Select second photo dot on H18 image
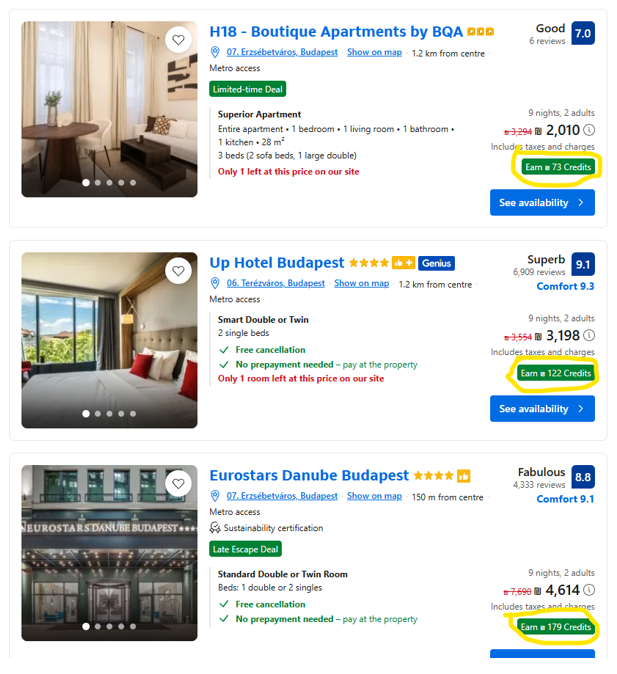The height and width of the screenshot is (674, 617). click(98, 183)
